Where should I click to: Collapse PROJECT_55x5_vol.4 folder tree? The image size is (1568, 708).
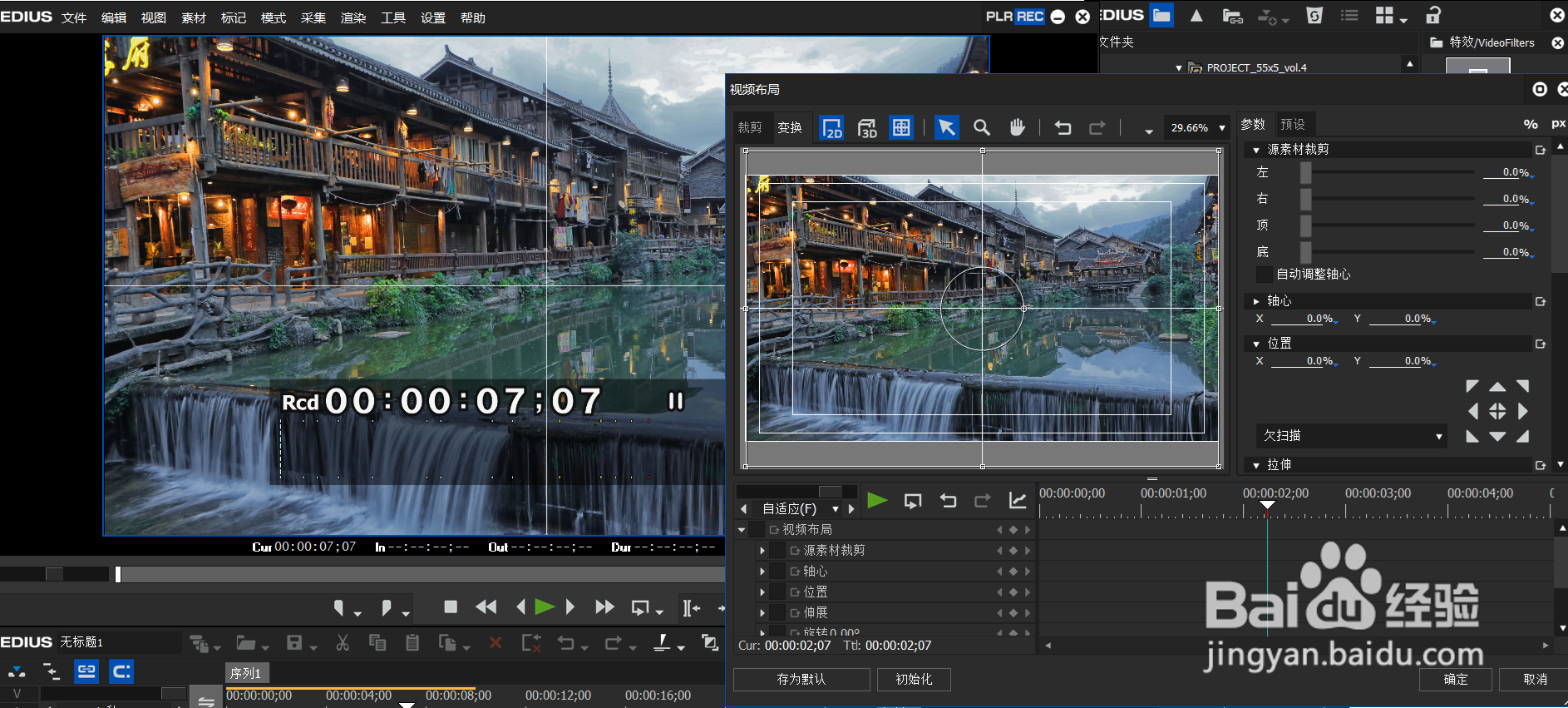pos(1179,68)
